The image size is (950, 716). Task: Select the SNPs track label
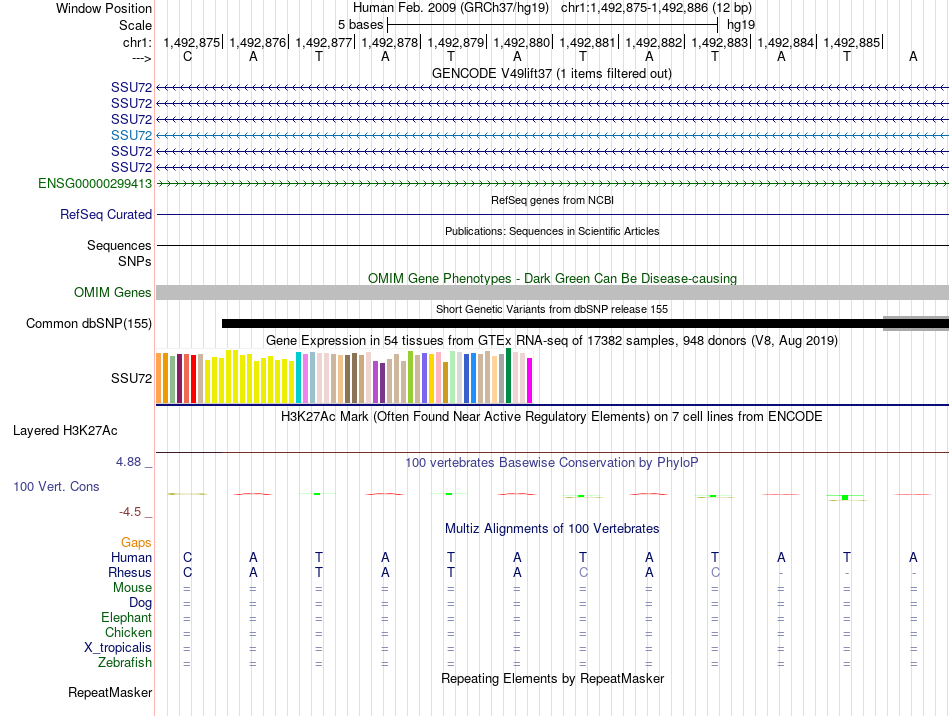coord(135,261)
